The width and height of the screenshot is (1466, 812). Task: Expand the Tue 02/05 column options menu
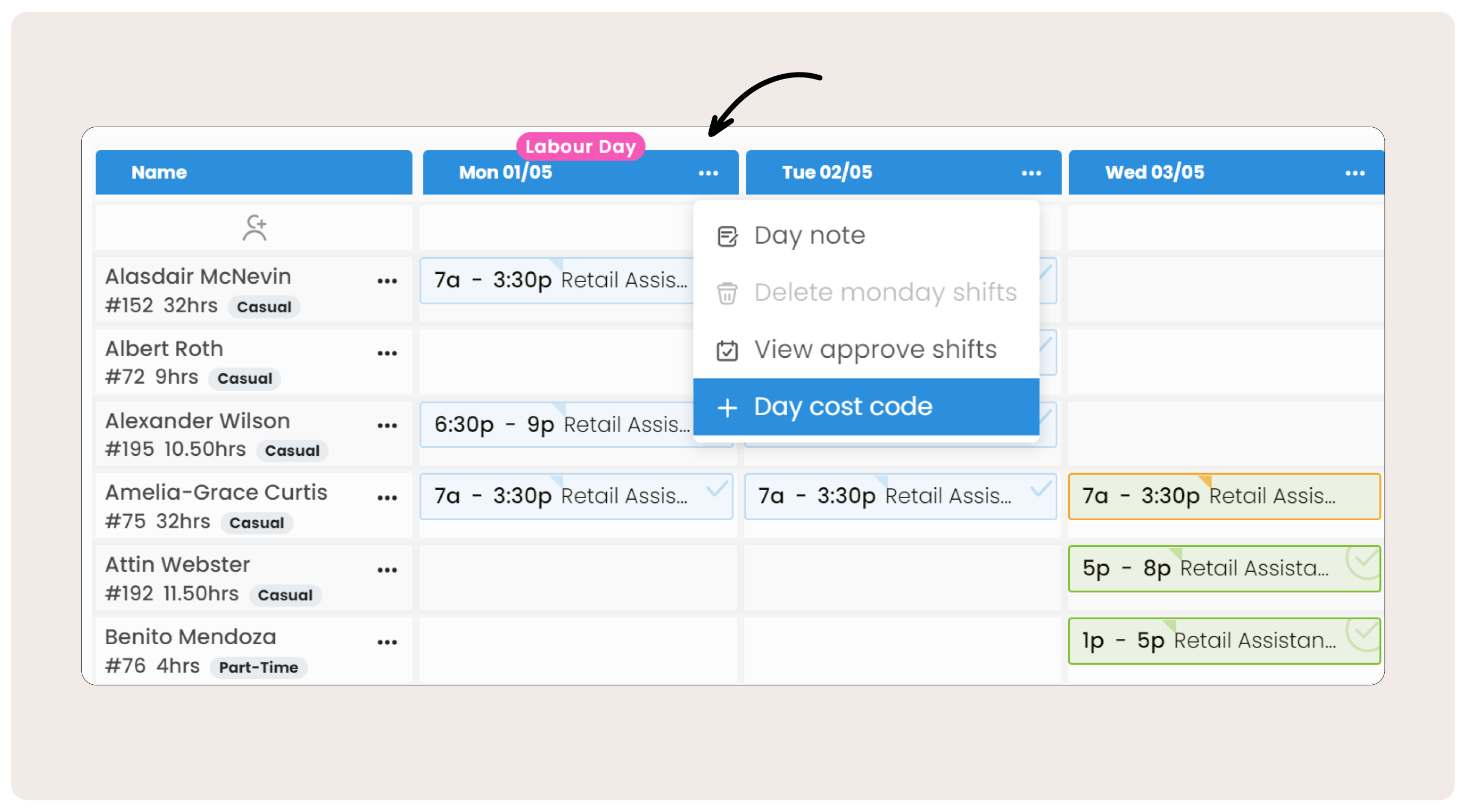(1031, 173)
